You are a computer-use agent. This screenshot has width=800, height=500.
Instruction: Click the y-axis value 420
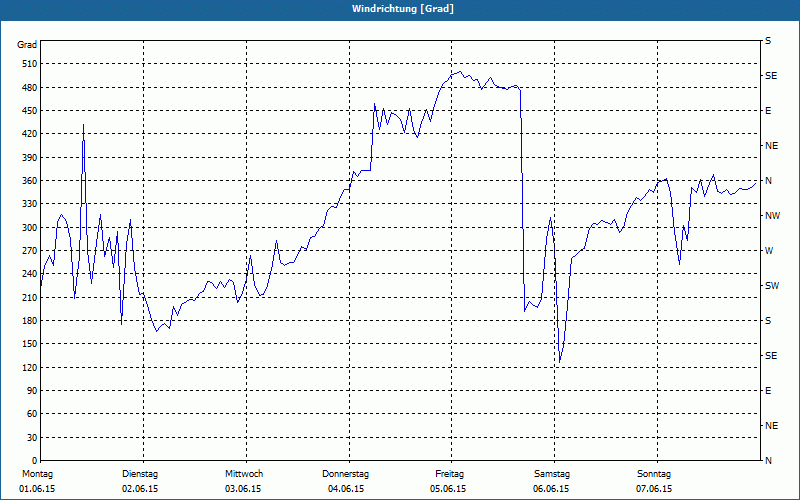coord(30,134)
